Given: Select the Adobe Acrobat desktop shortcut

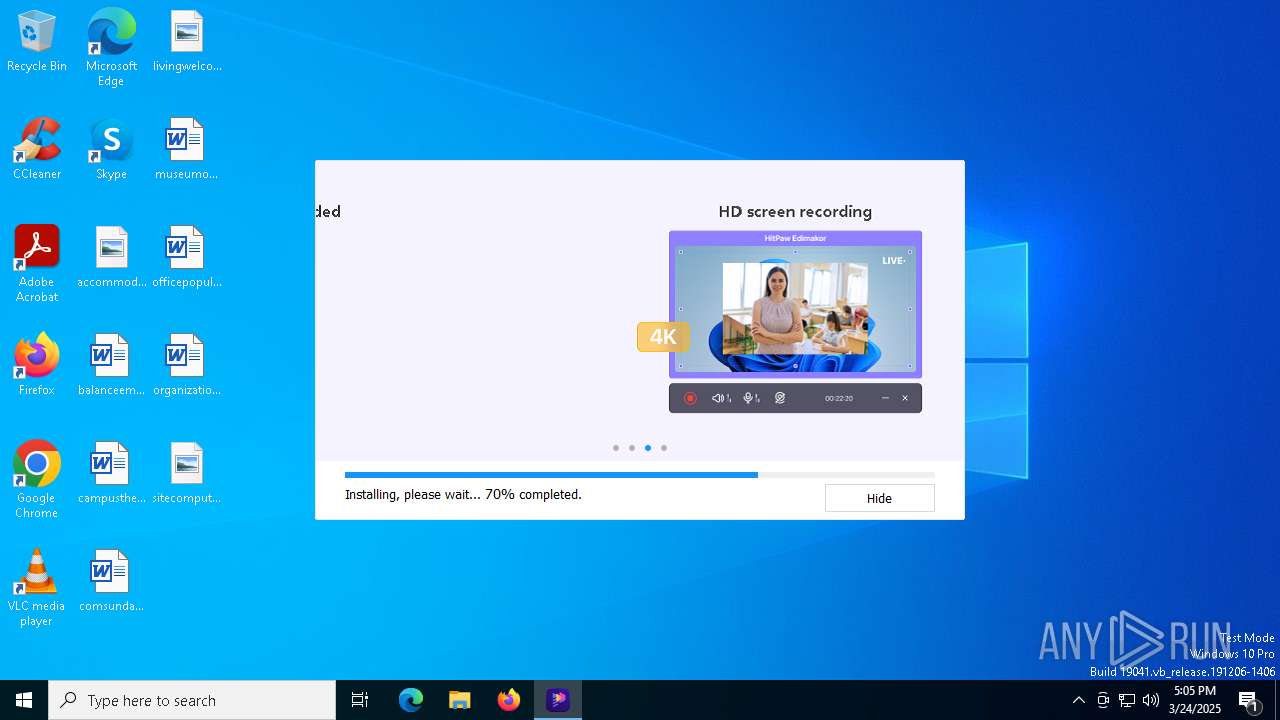Looking at the screenshot, I should (37, 264).
